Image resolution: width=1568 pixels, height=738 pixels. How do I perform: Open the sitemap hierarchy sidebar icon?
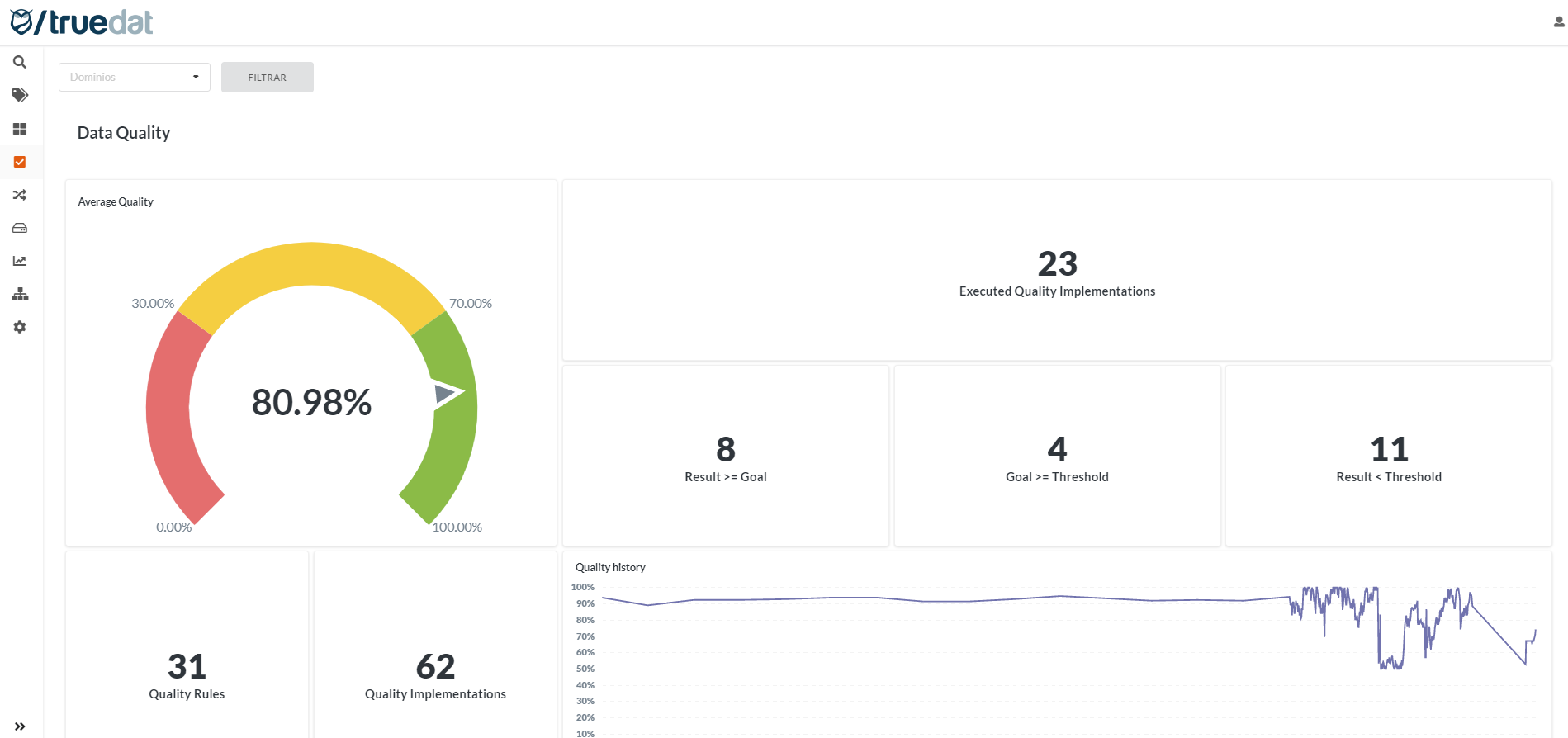click(x=20, y=294)
